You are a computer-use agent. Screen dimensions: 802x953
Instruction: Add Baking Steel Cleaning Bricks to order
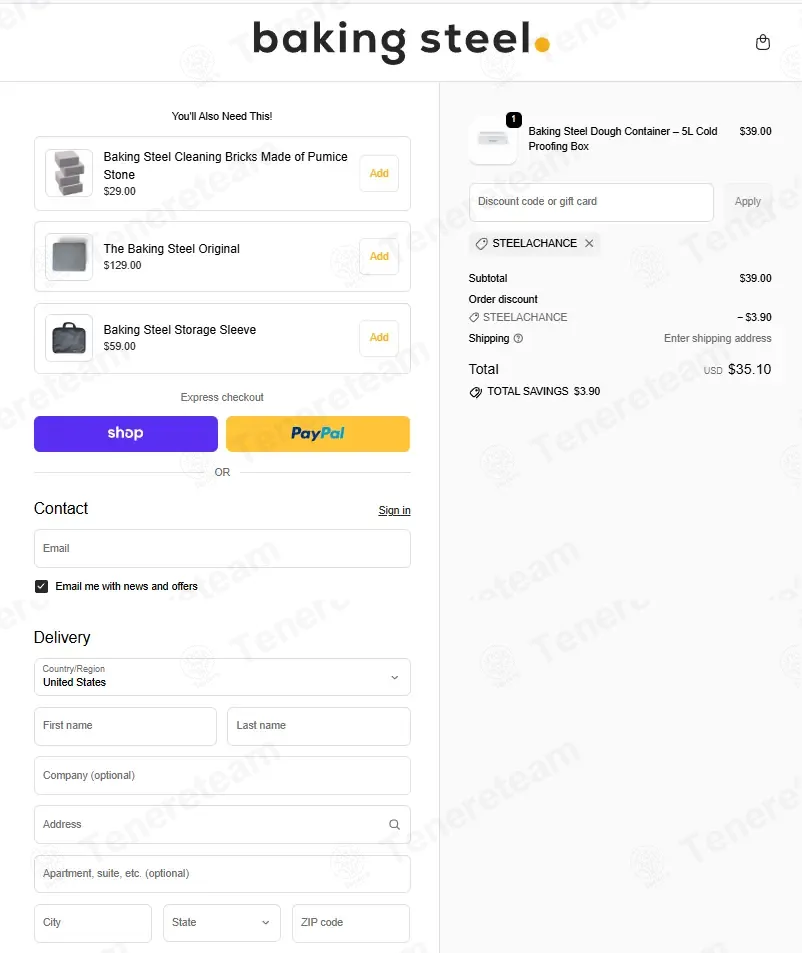379,173
